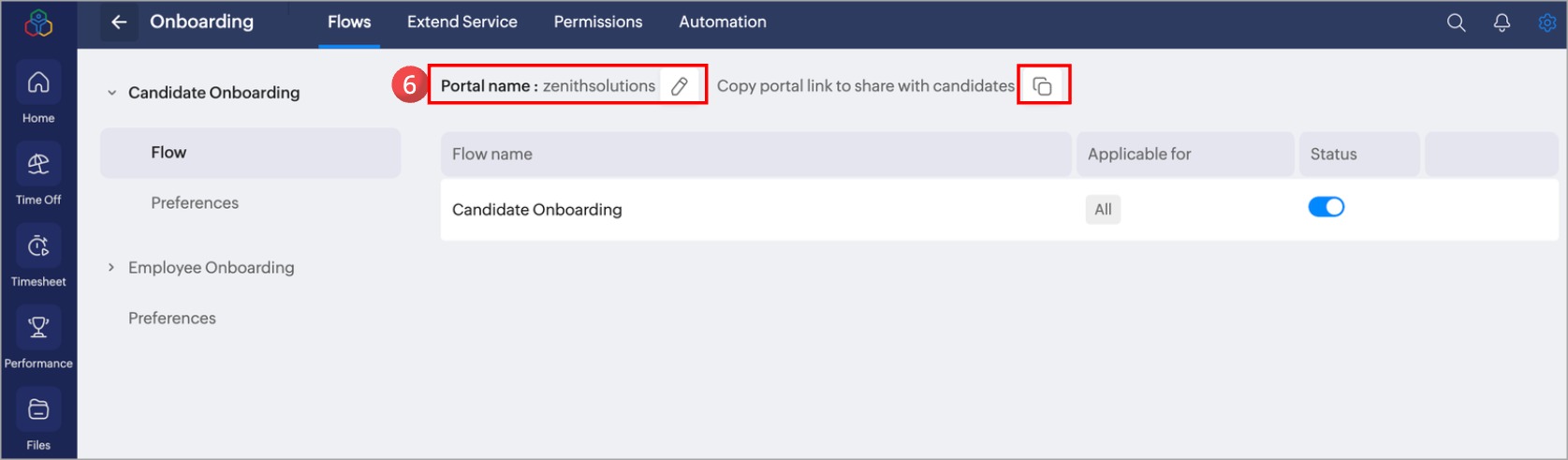Open the Files sidebar icon

coord(38,410)
